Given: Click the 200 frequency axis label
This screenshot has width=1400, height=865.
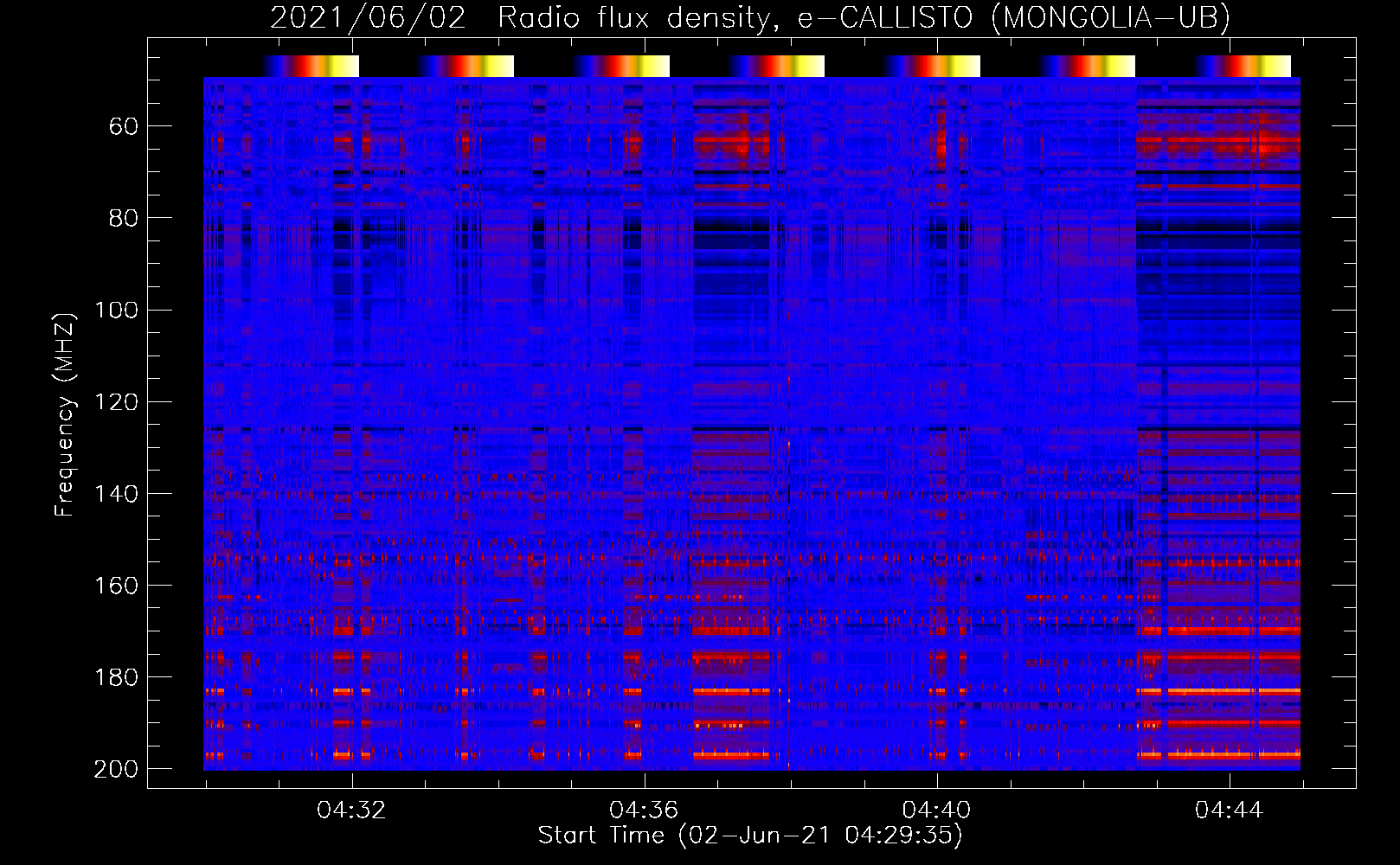Looking at the screenshot, I should [116, 769].
